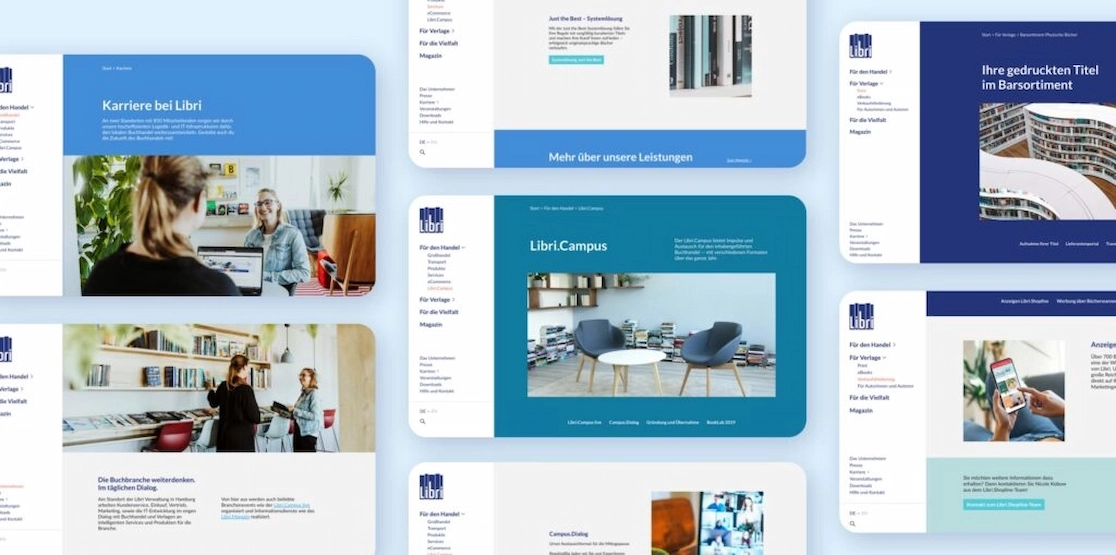Viewport: 1116px width, 555px height.
Task: Collapse Für Verlage chevron on Shopline page
Action: click(x=884, y=357)
